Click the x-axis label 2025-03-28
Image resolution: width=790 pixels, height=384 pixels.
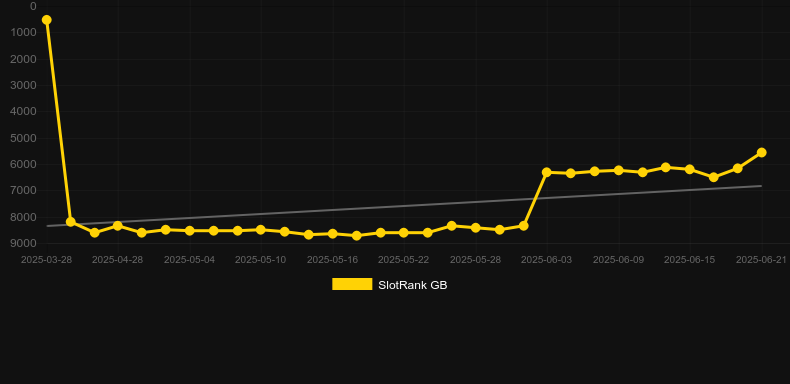(x=46, y=260)
